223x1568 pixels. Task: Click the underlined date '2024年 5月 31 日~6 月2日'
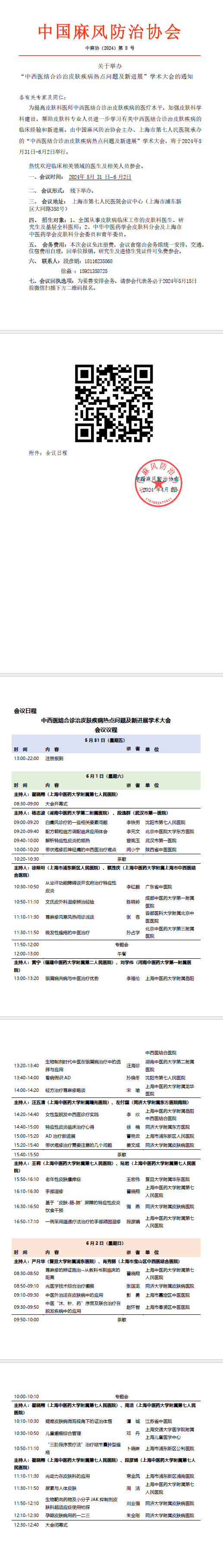[100, 177]
